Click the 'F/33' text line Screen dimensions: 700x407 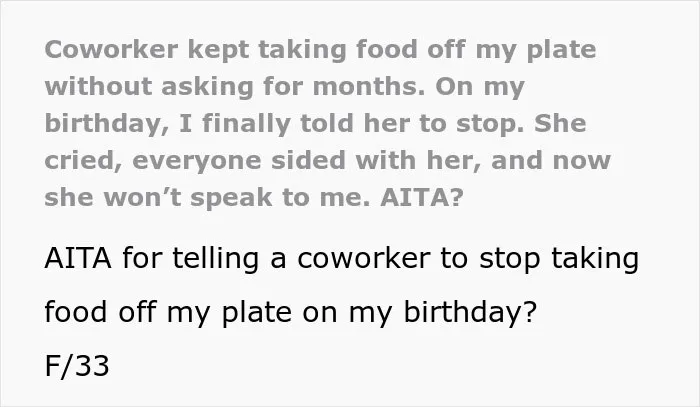pos(77,366)
